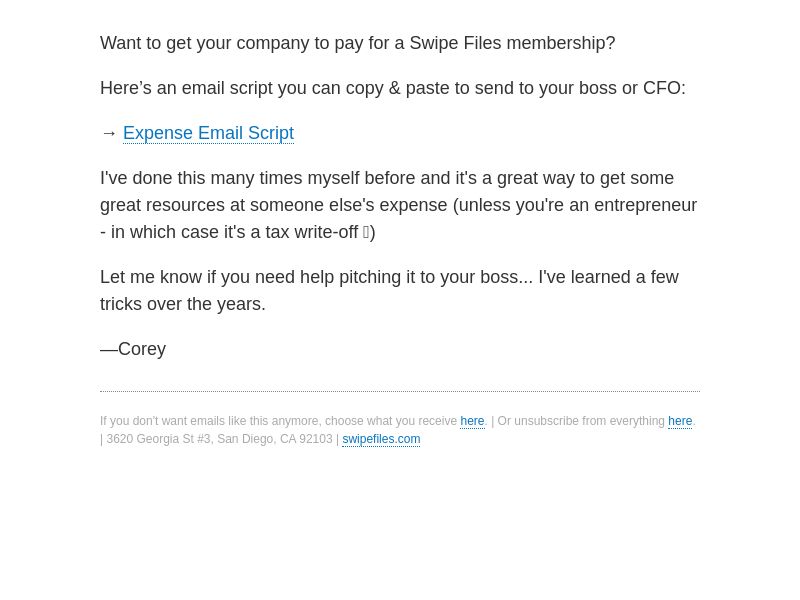The image size is (800, 600).
Task: Click the word "entrepreneur" in the paragraph
Action: (x=645, y=205)
